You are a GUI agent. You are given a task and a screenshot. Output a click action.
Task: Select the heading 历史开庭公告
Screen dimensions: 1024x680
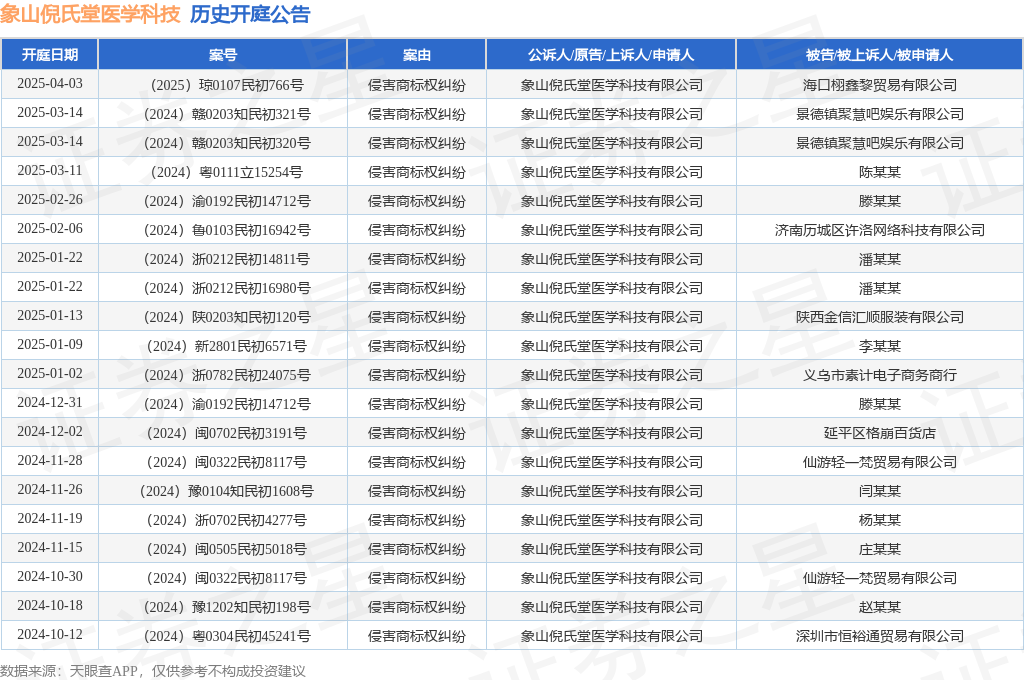[x=250, y=14]
